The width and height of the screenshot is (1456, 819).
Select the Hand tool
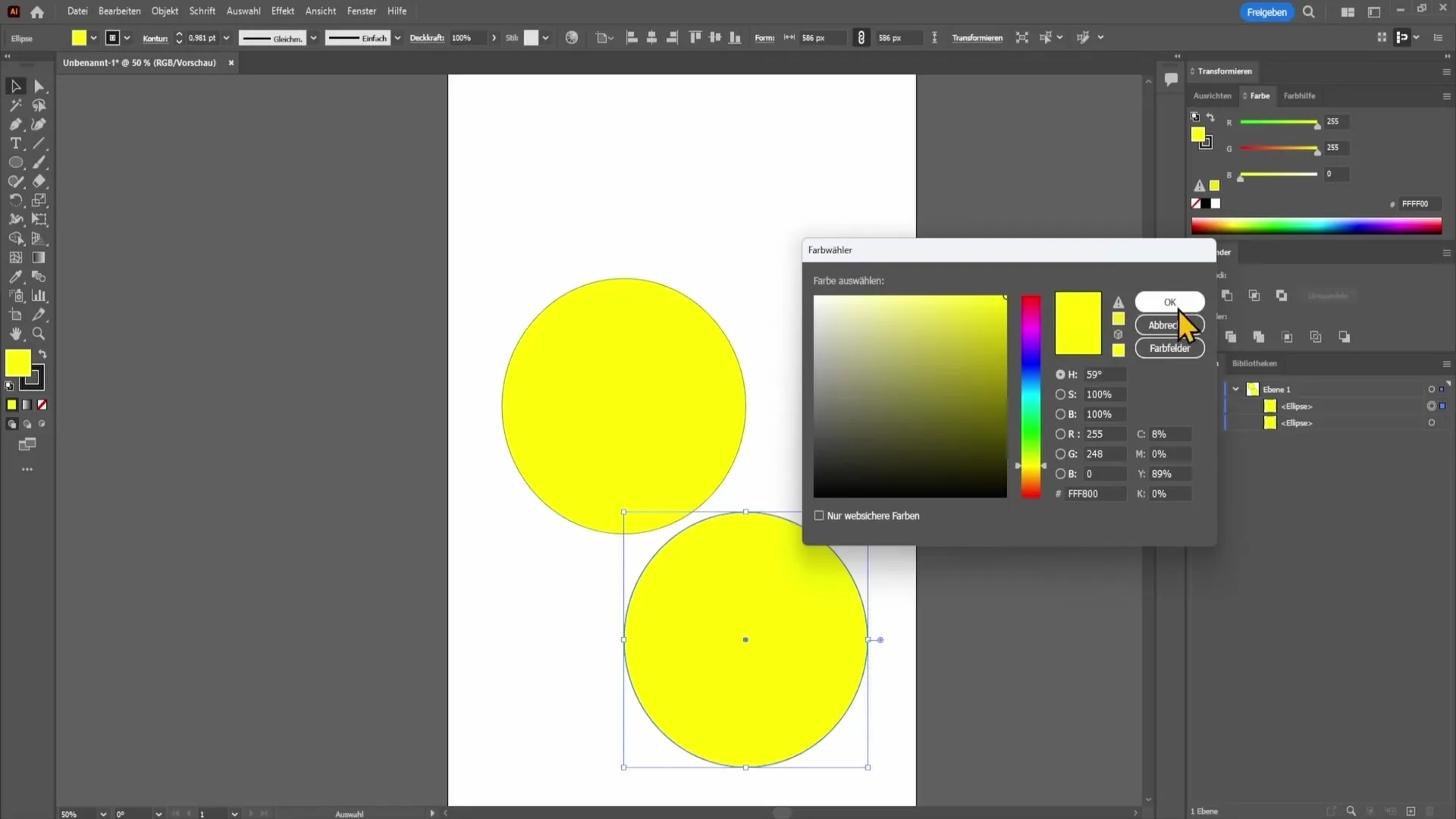[15, 334]
